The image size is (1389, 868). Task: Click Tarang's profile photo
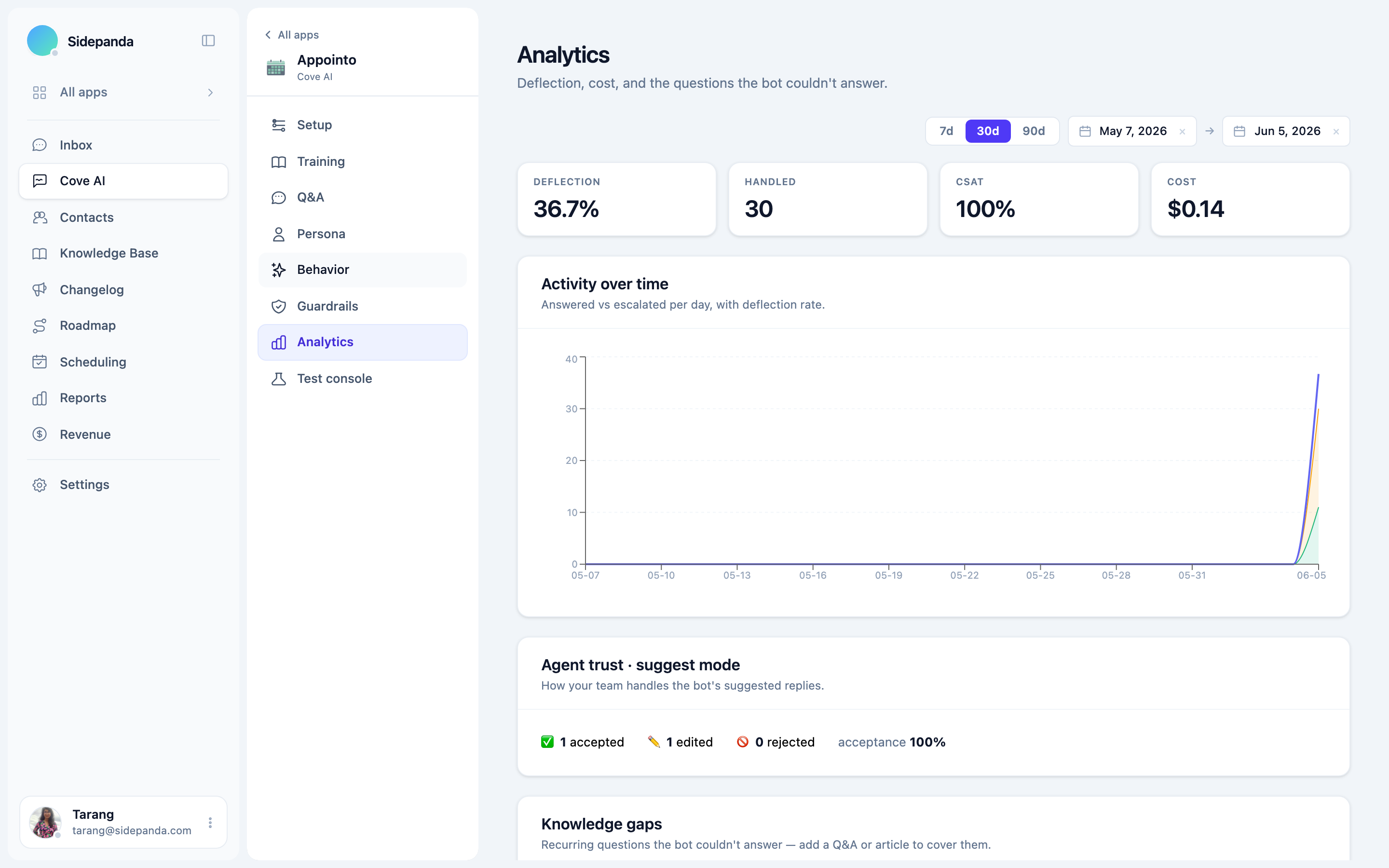click(45, 823)
